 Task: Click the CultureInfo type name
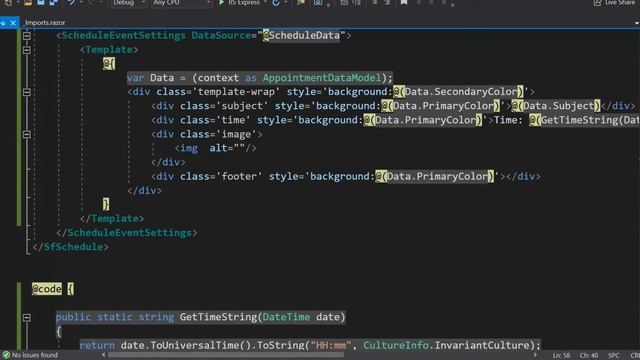coord(396,345)
